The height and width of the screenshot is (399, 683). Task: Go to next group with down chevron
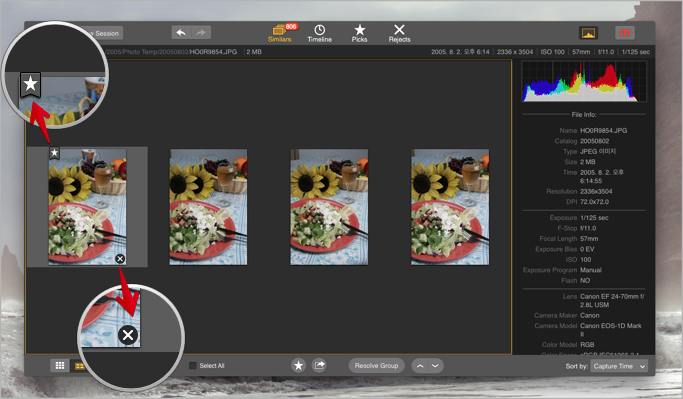[x=435, y=365]
